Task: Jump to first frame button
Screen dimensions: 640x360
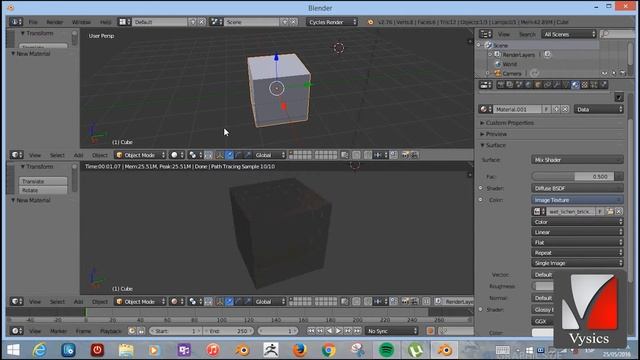Action: point(311,331)
